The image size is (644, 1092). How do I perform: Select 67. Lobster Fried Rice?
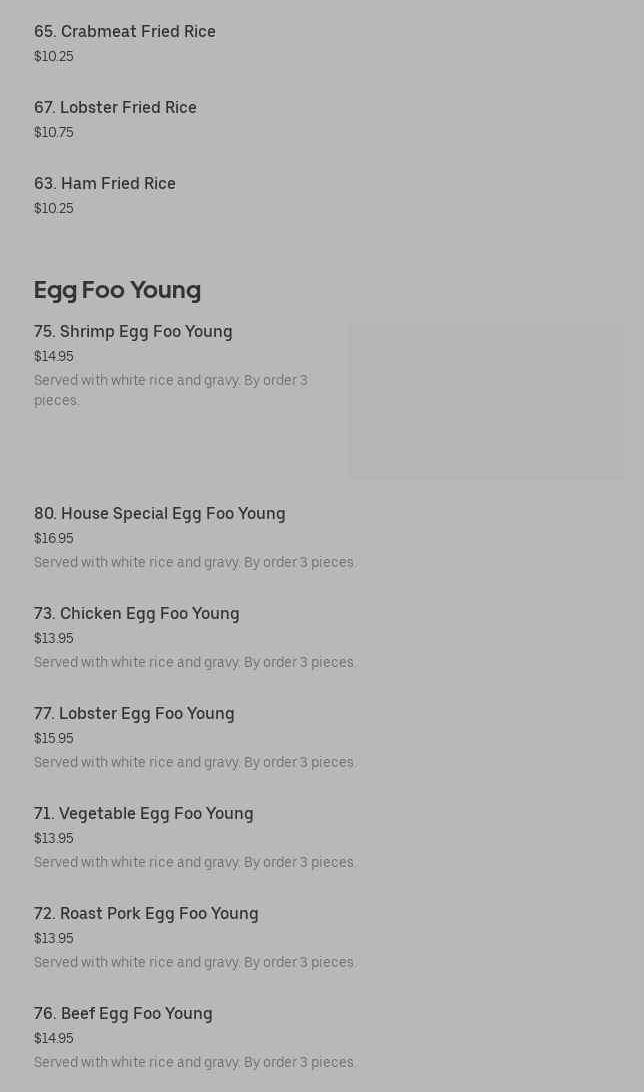[115, 108]
